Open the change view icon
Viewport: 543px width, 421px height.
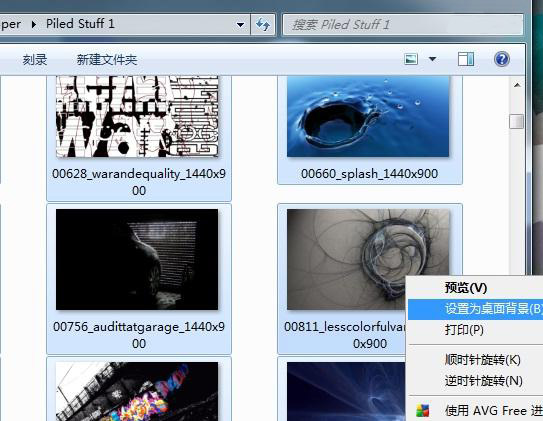(411, 59)
